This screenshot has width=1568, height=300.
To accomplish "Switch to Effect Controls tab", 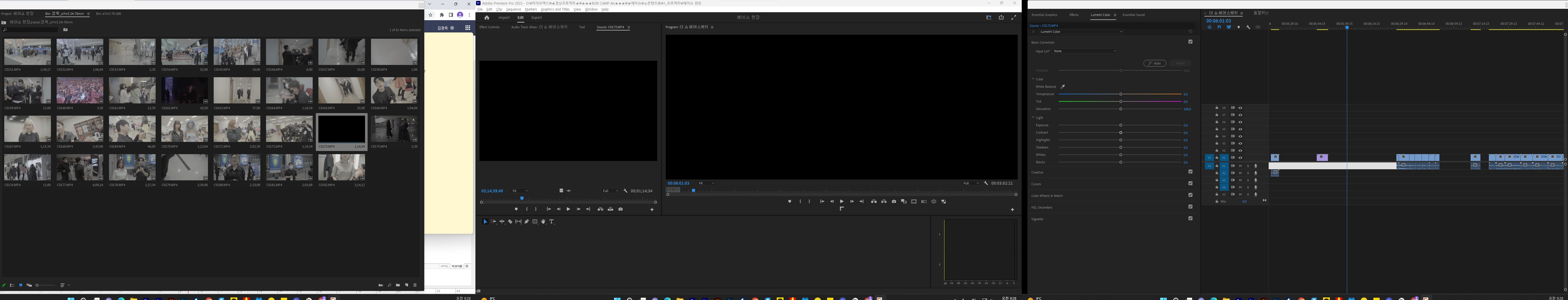I will pos(489,27).
